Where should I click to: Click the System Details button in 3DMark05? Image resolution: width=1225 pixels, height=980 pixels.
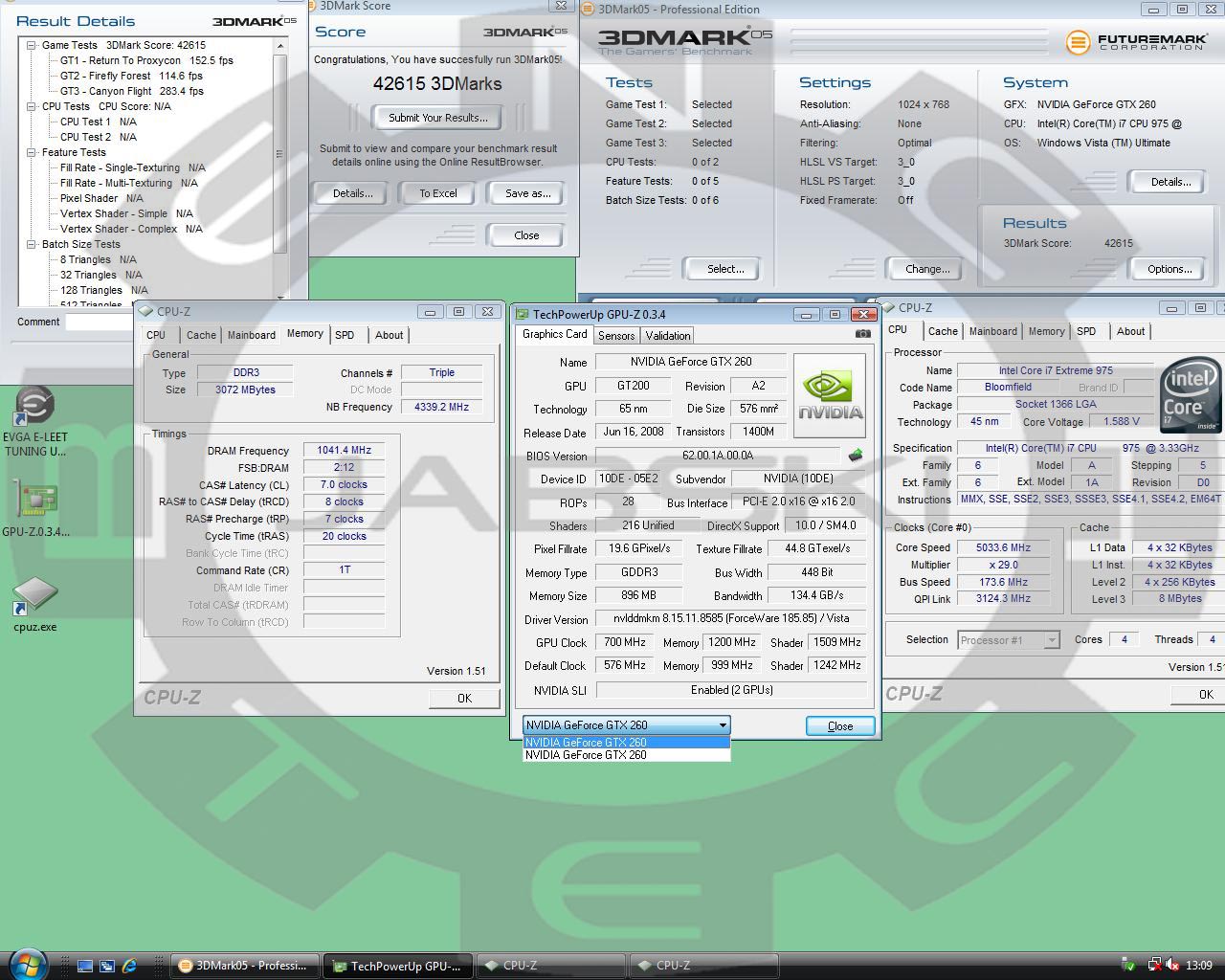pos(1170,182)
